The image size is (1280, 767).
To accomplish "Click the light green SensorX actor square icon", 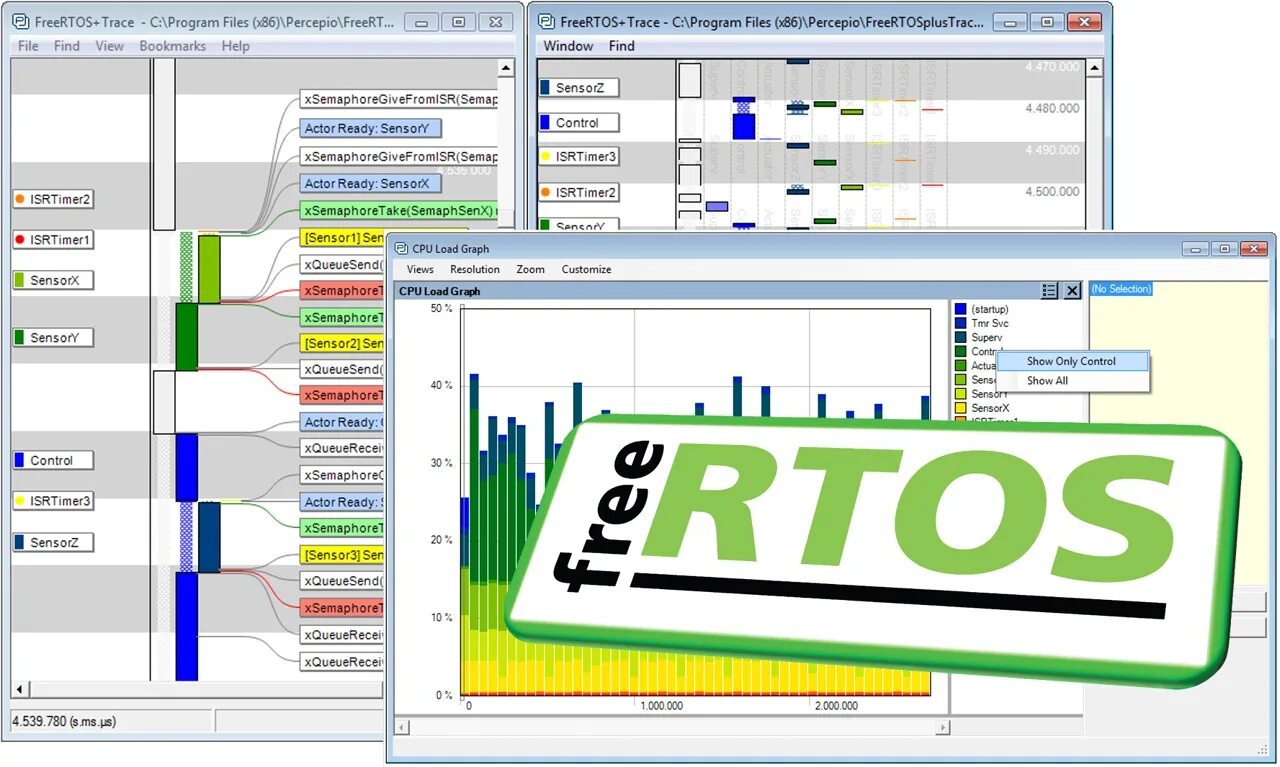I will (19, 280).
